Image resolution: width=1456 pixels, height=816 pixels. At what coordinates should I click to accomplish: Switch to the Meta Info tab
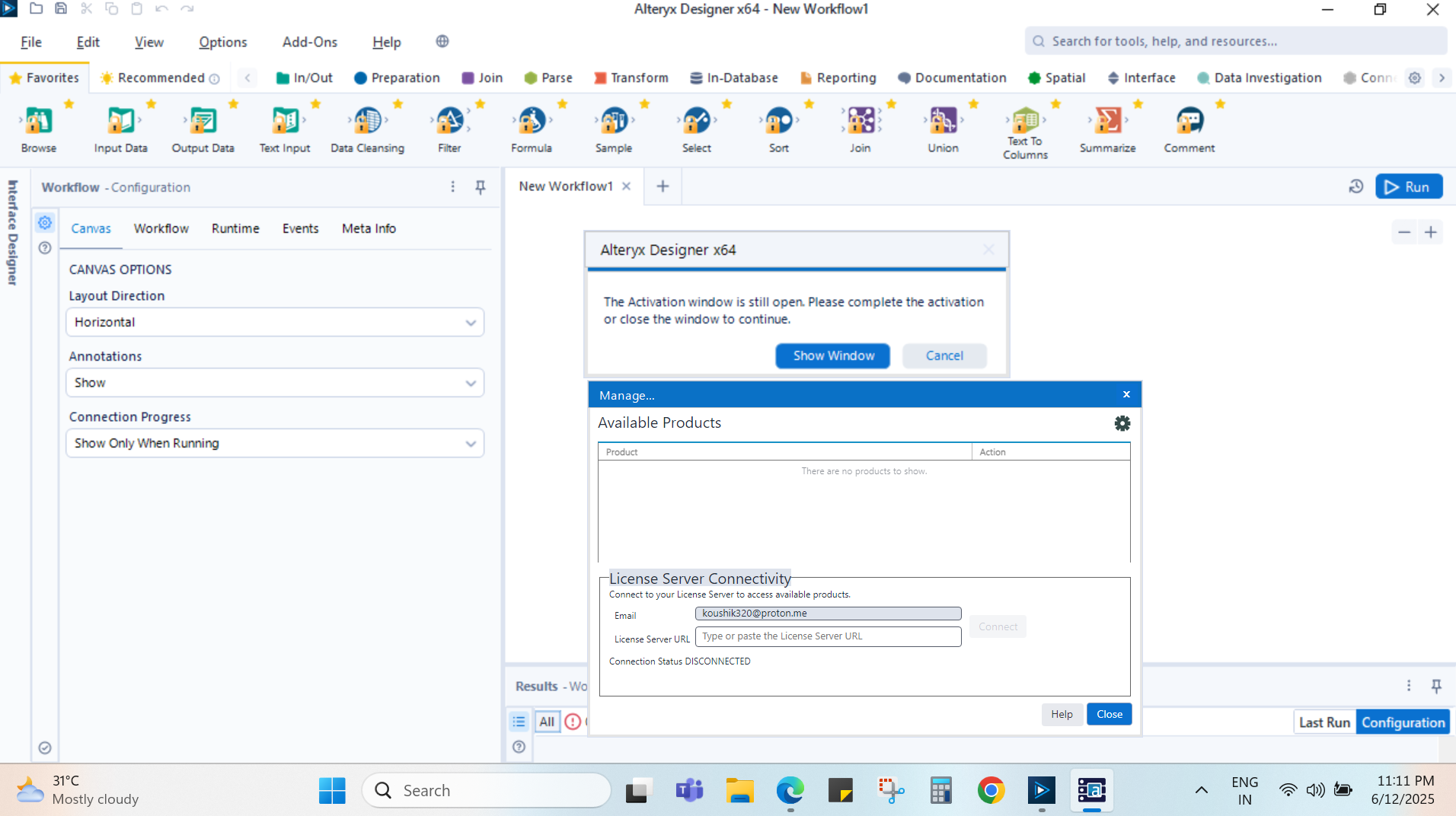click(x=369, y=228)
